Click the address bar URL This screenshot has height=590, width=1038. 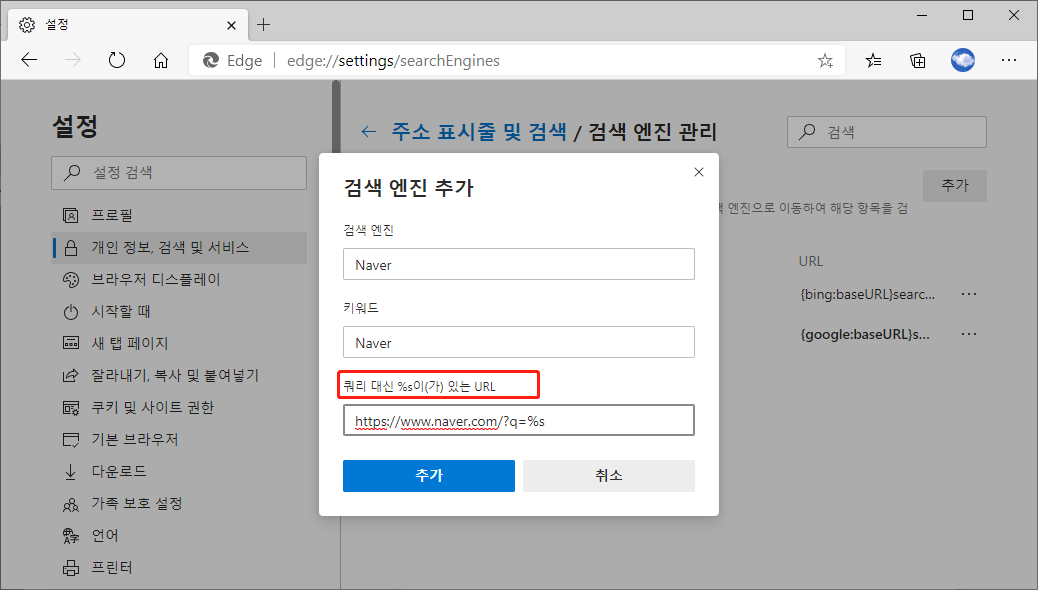coord(393,61)
